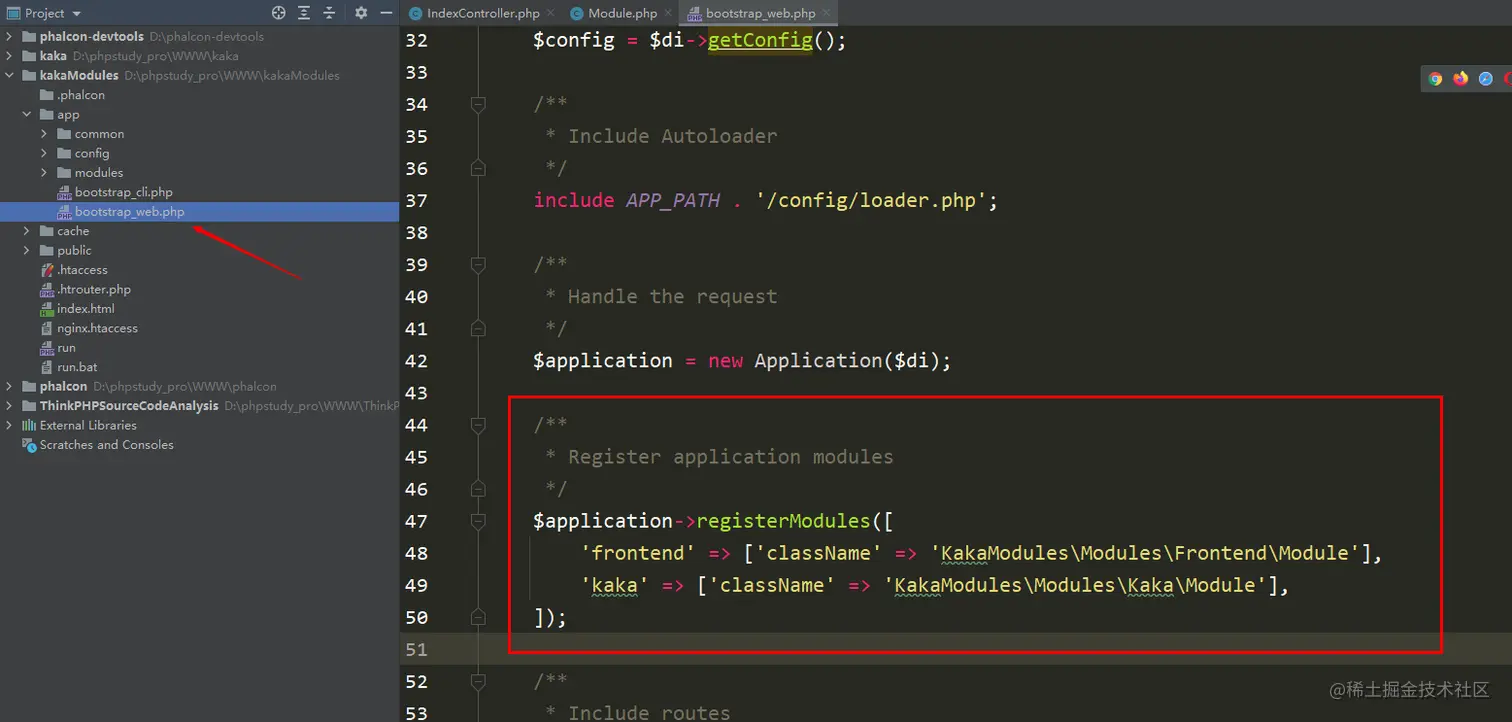Select the run.bat file
This screenshot has width=1512, height=722.
click(77, 367)
